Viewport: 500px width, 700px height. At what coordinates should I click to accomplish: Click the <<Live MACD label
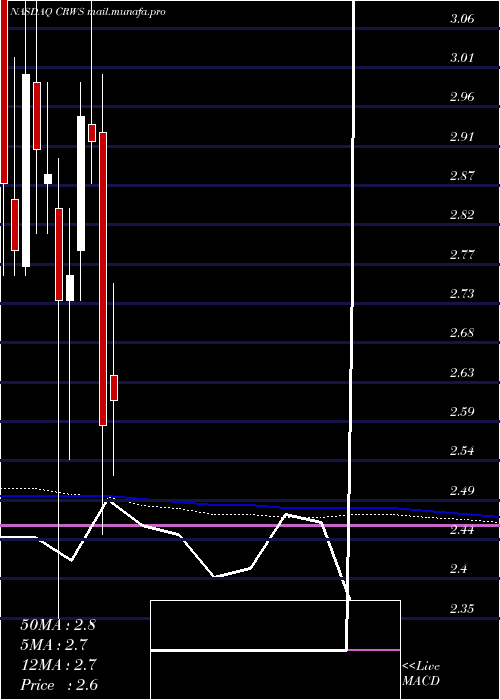pos(421,674)
